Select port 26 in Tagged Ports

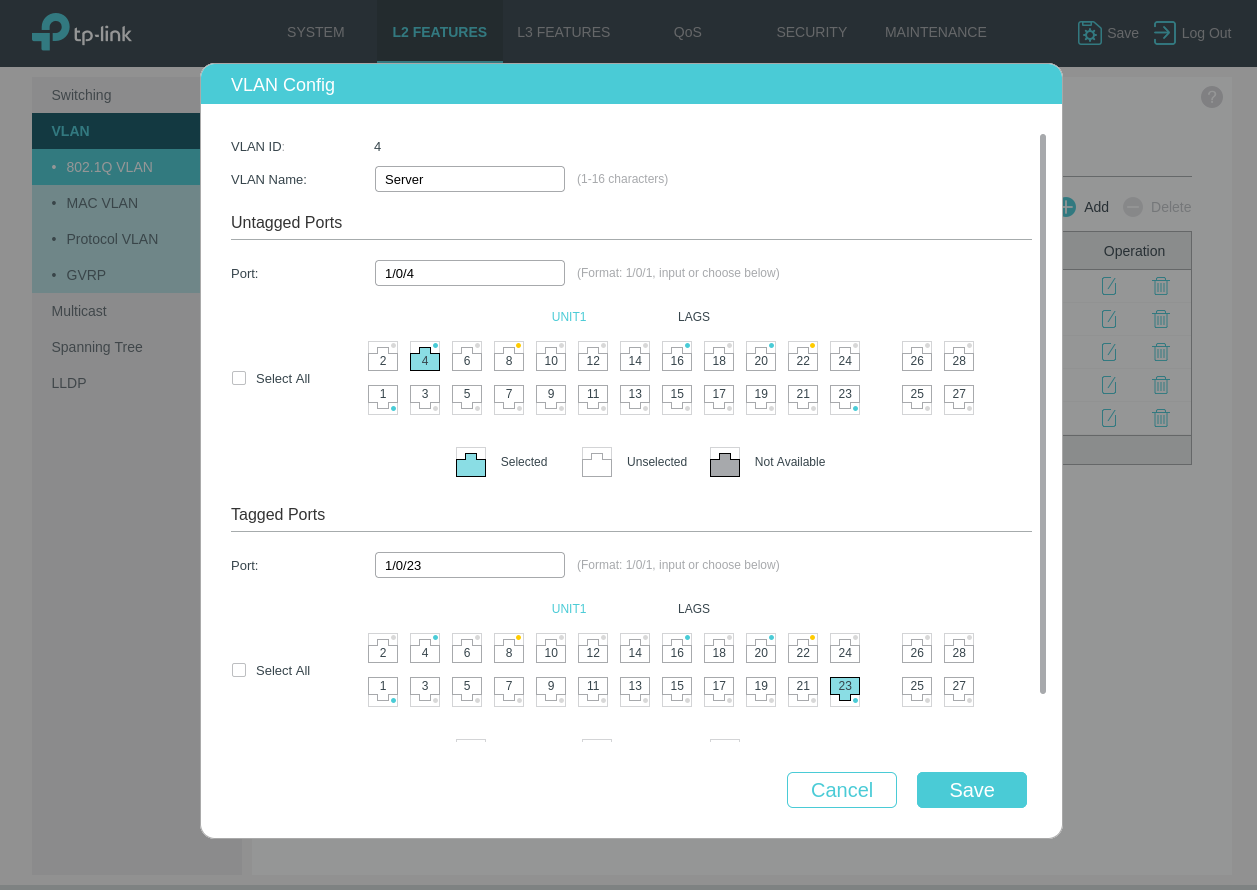[917, 649]
